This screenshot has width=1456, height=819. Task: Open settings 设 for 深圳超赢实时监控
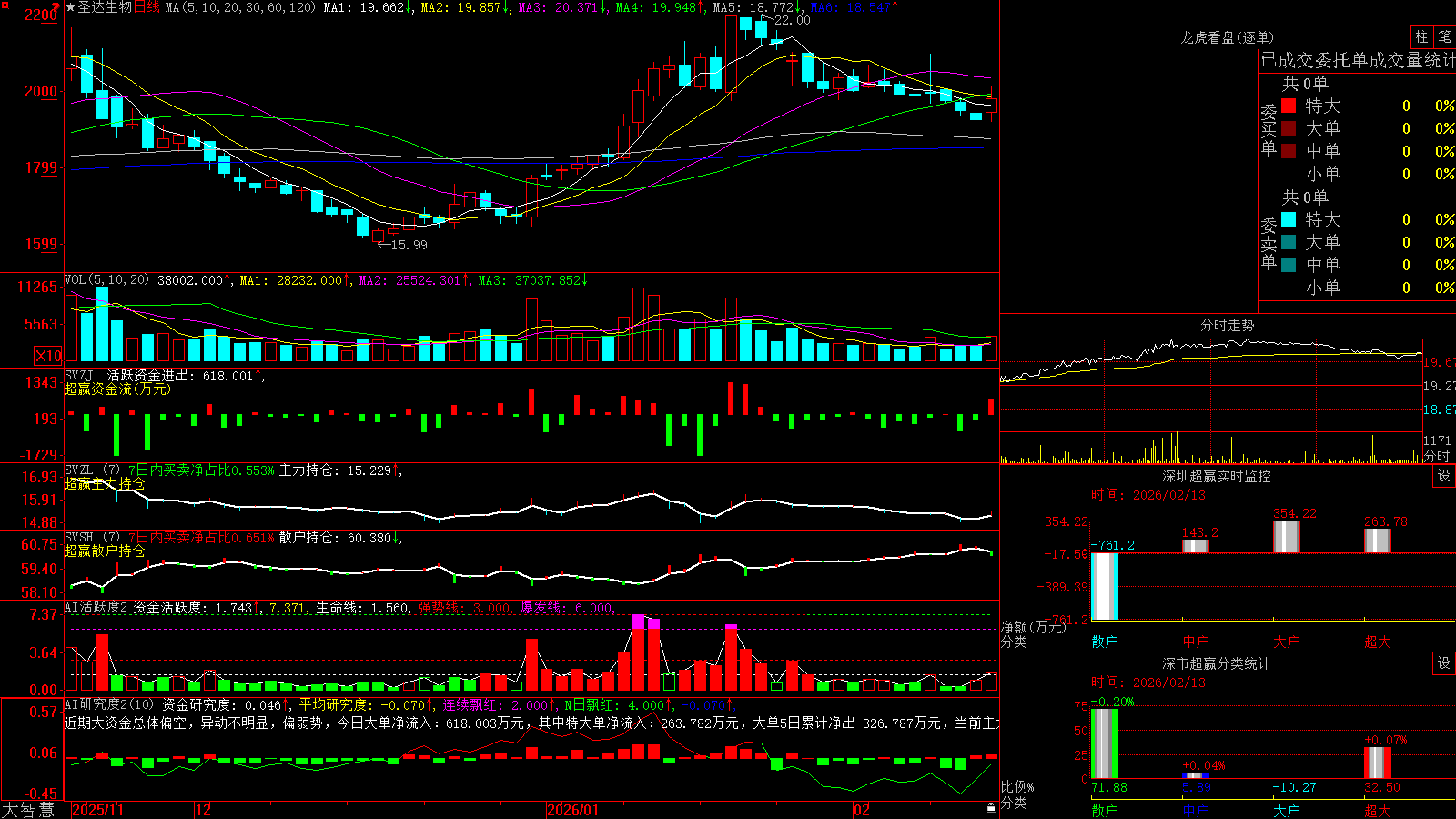click(x=1444, y=476)
